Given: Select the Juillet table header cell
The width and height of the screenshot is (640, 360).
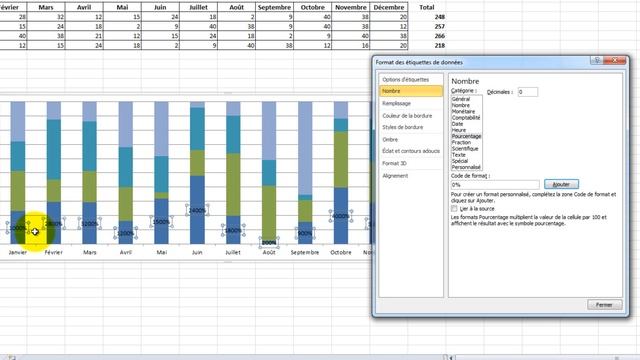Looking at the screenshot, I should coord(198,7).
